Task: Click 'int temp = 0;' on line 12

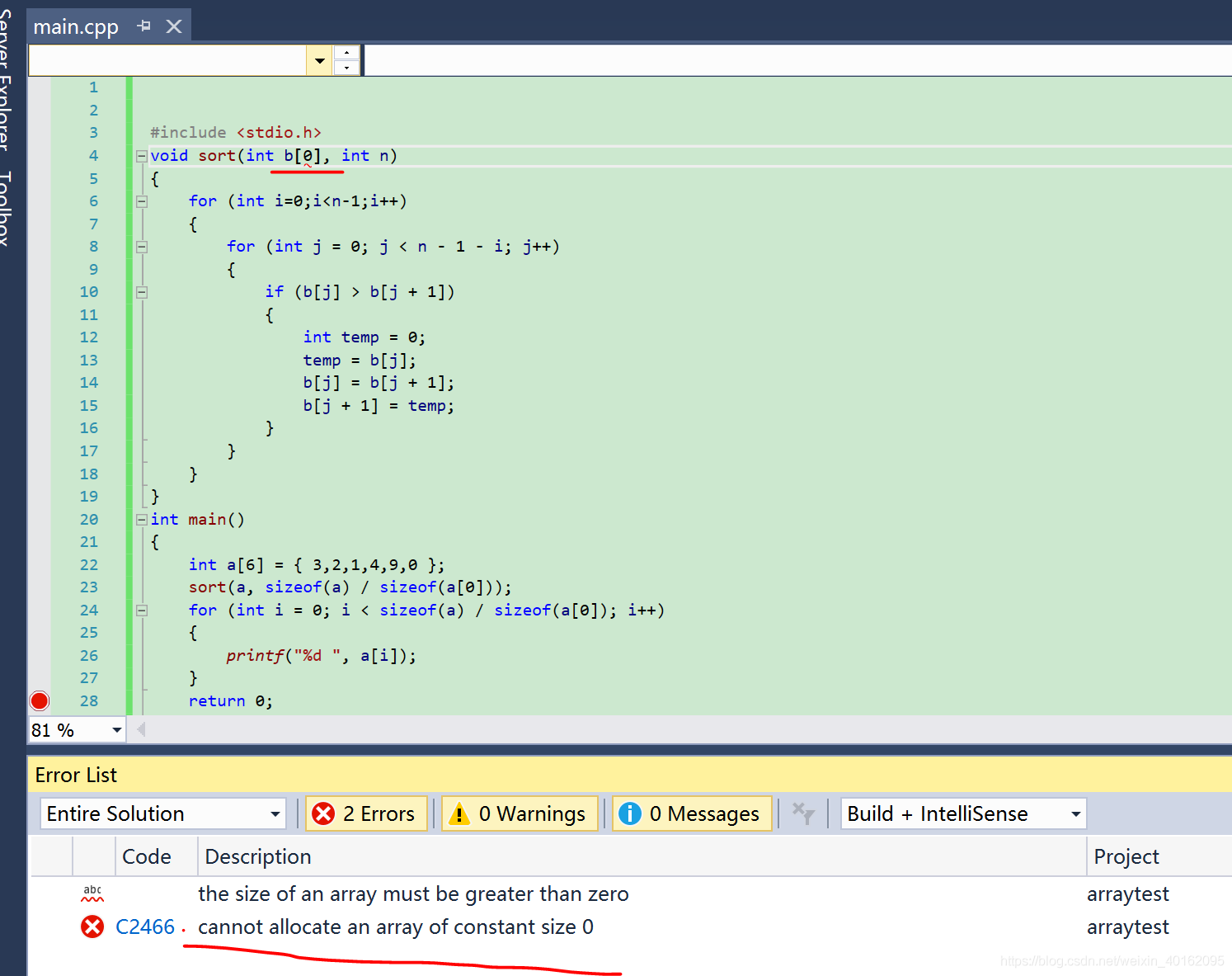Action: point(364,337)
